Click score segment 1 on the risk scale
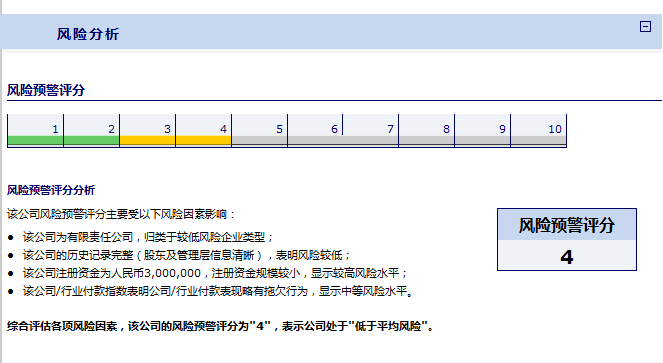Viewport: 663px width, 363px height. 36,130
